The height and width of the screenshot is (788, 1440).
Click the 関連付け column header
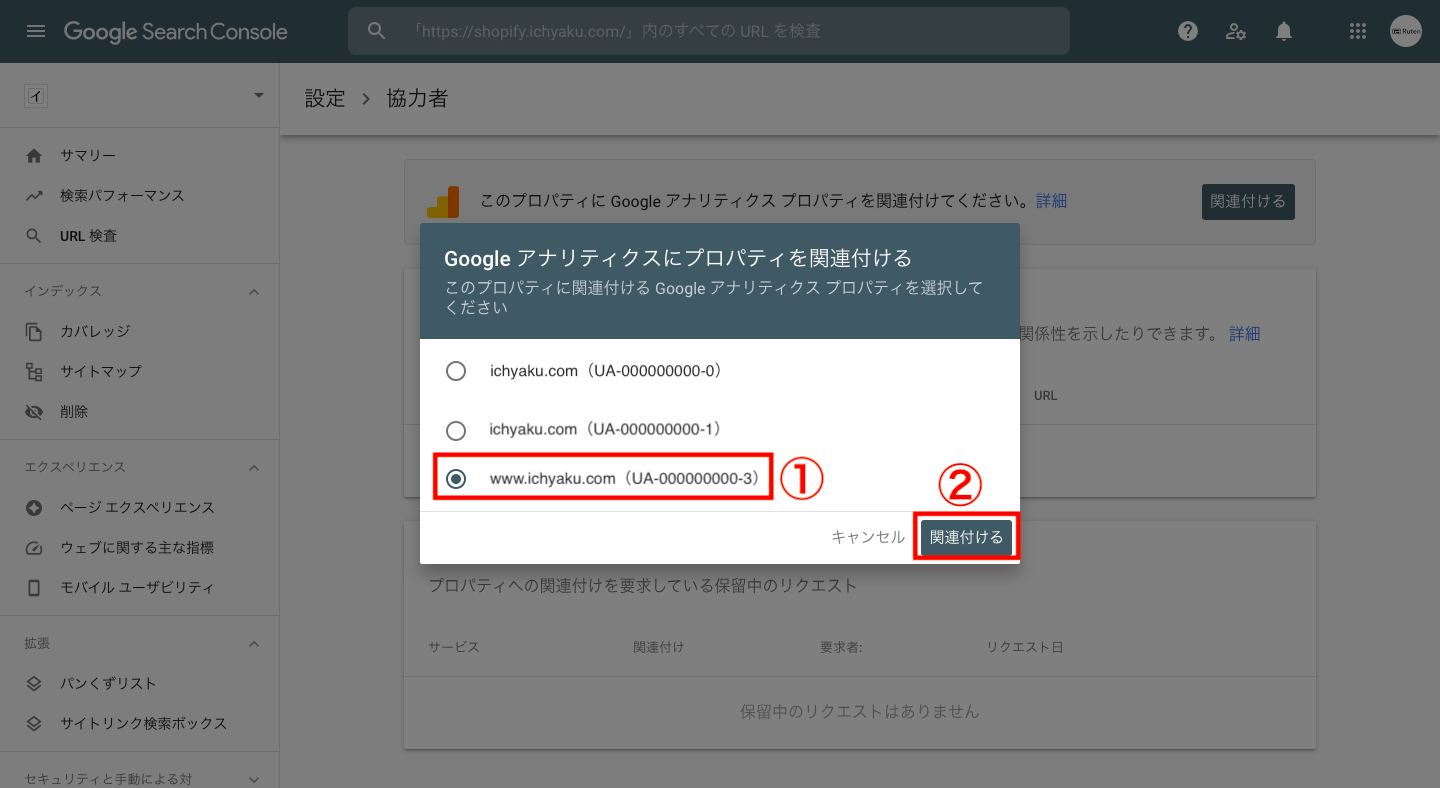click(659, 647)
